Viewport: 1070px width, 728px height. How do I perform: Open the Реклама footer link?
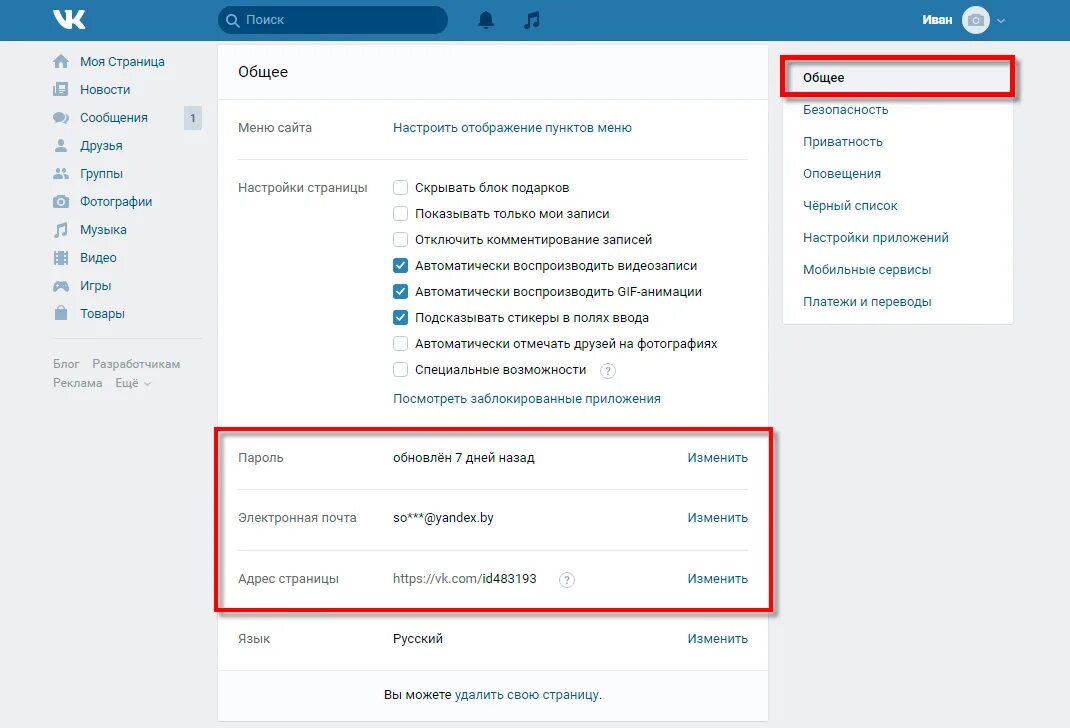pyautogui.click(x=78, y=383)
